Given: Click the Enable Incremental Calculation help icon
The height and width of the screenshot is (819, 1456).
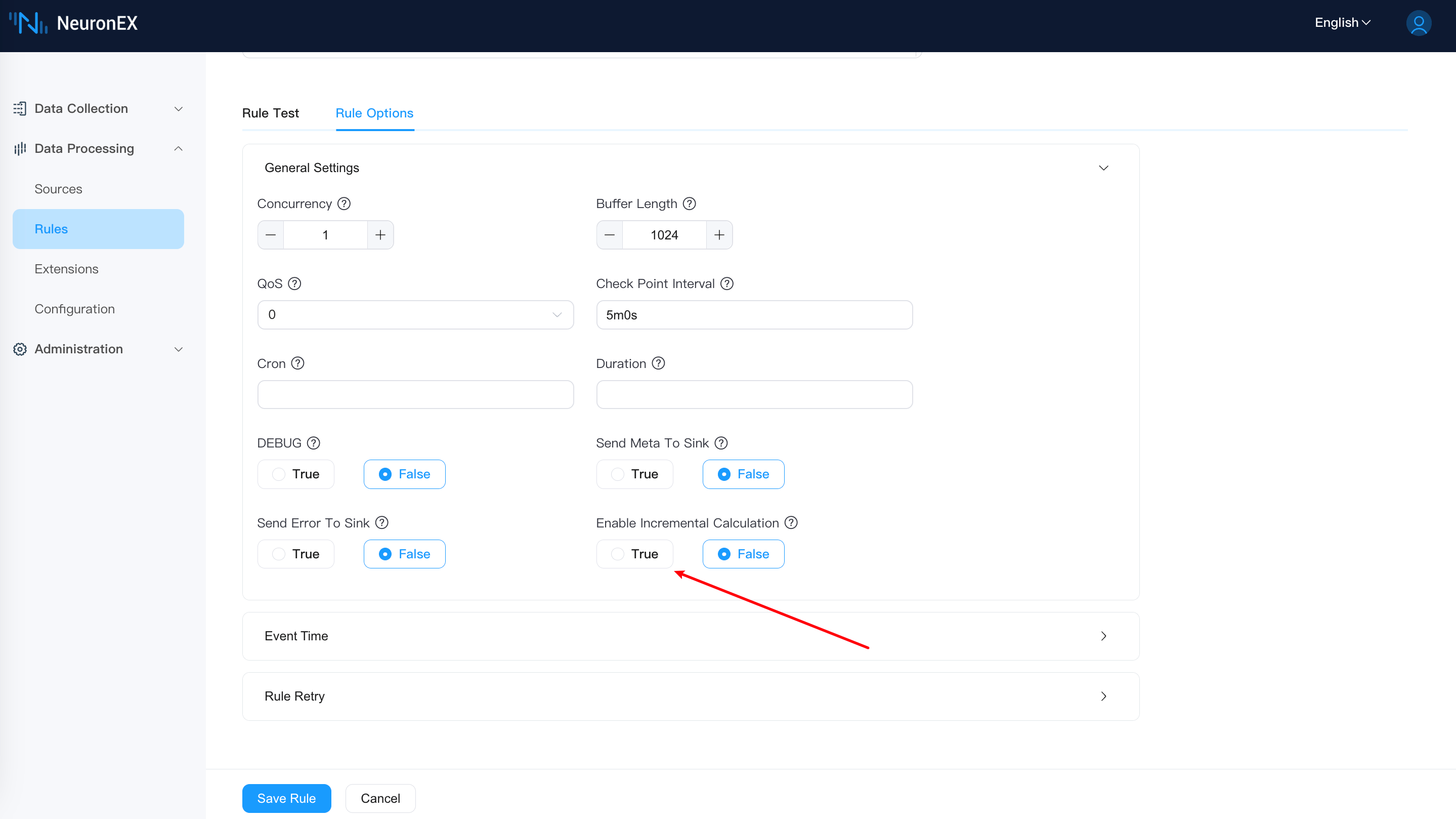Looking at the screenshot, I should pyautogui.click(x=791, y=522).
